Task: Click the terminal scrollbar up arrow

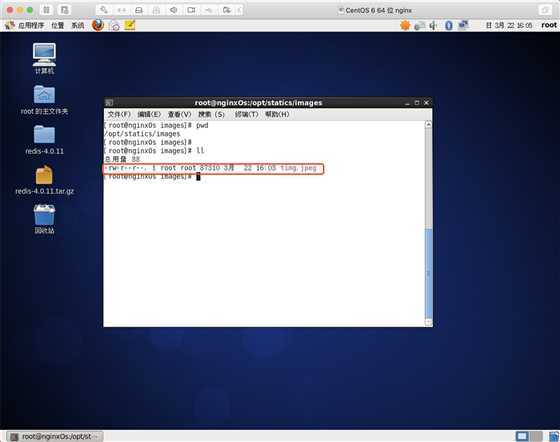Action: click(x=428, y=124)
